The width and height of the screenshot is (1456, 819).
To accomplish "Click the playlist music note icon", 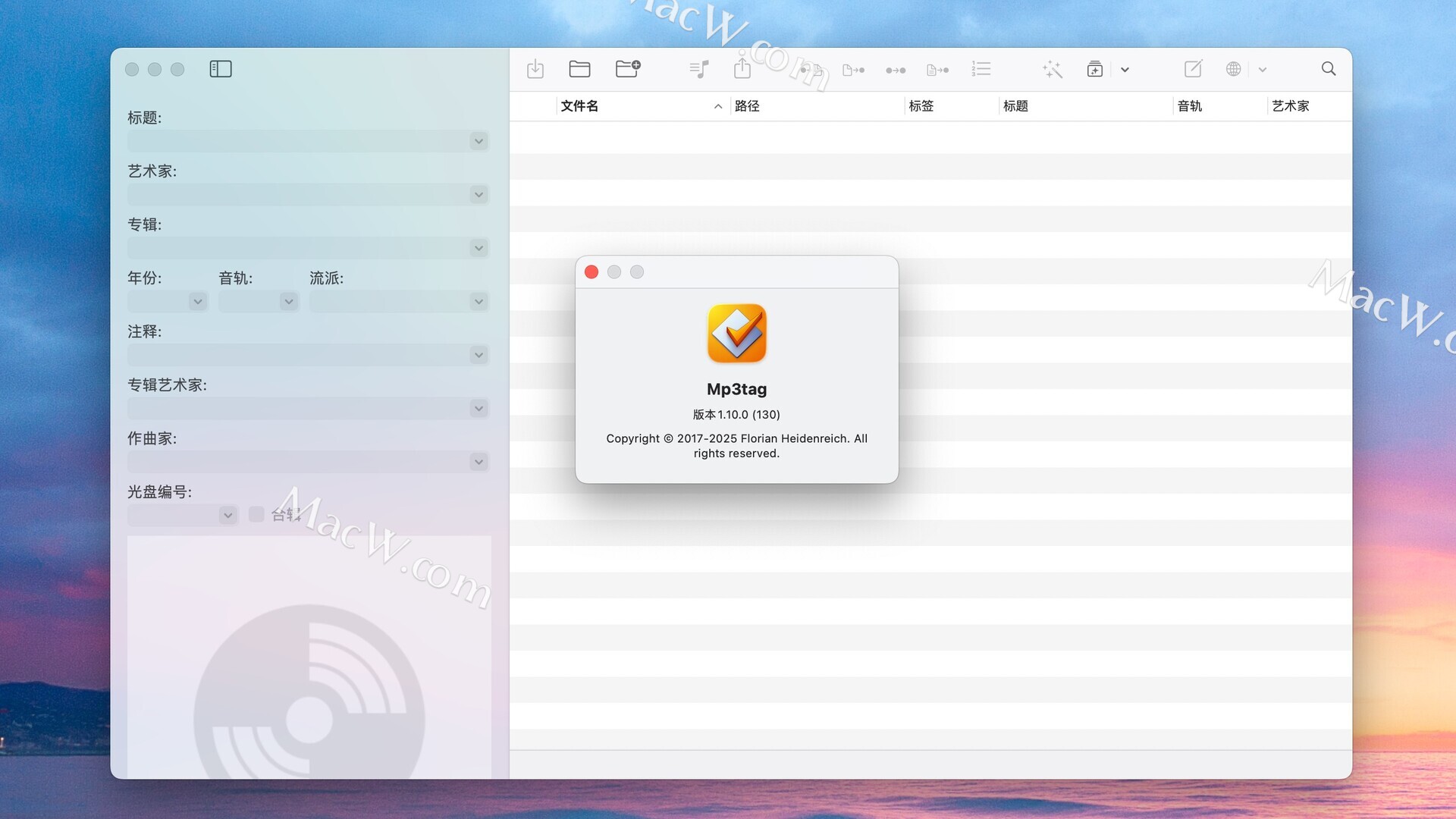I will point(699,69).
